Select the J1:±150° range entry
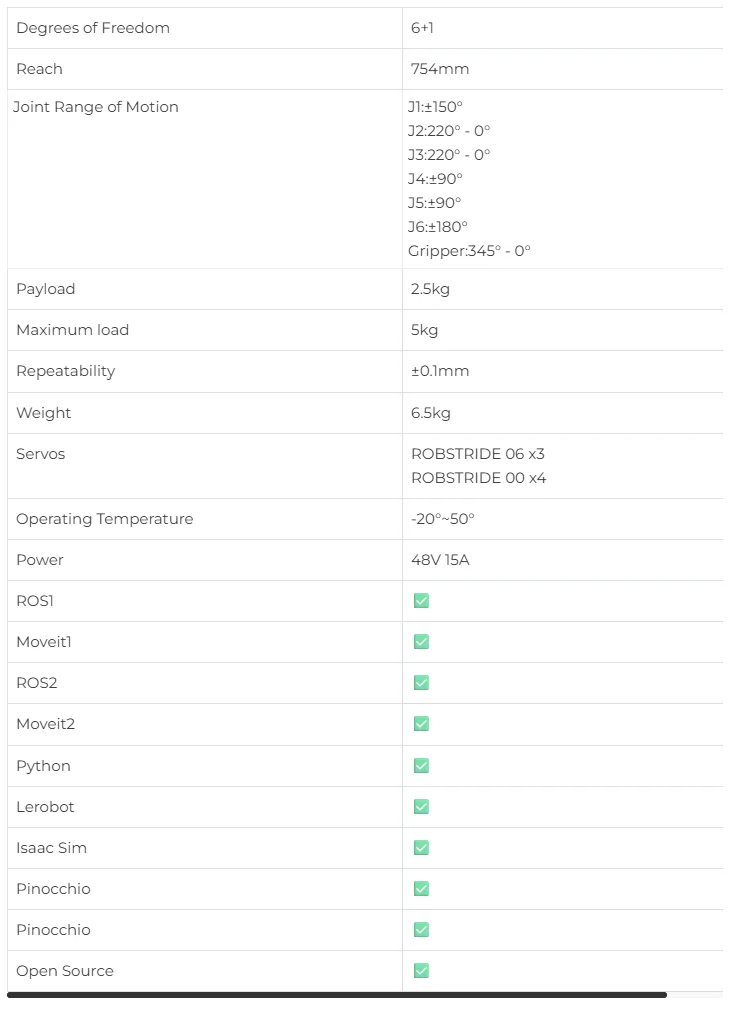The image size is (731, 1013). click(x=436, y=106)
